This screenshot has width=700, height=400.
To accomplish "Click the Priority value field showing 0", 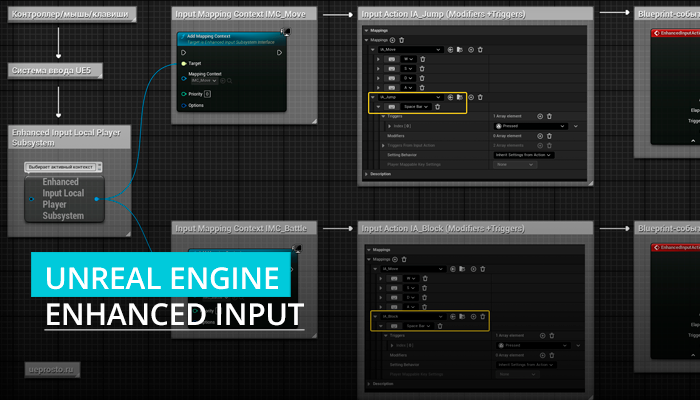I will [208, 94].
